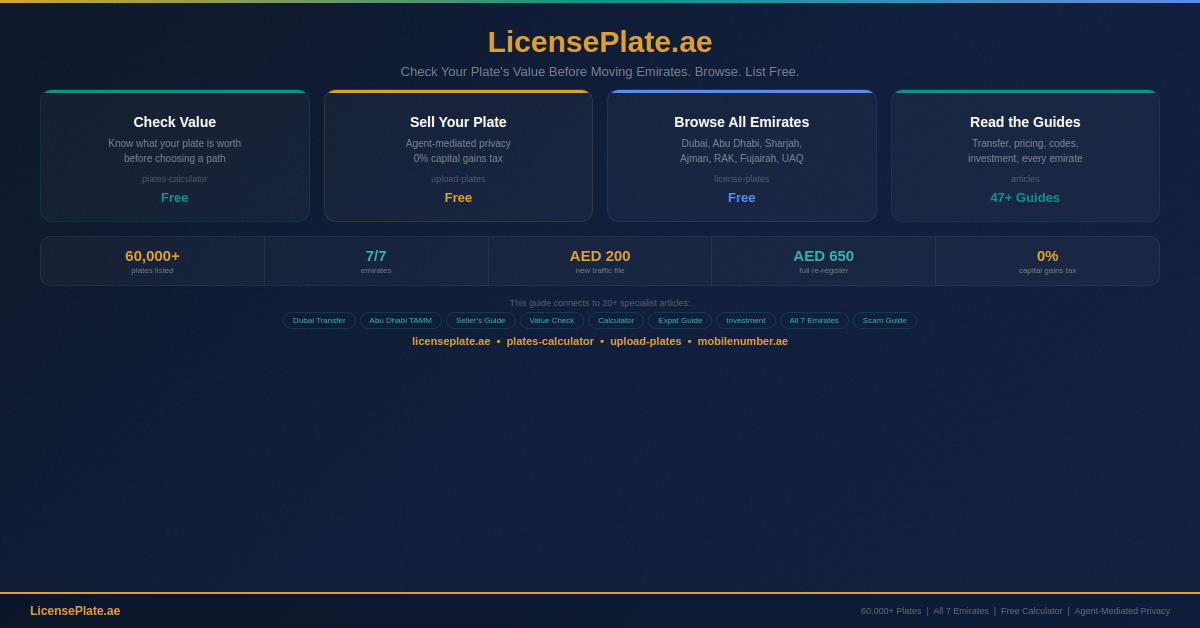Click the Dubai Transfer pill link
This screenshot has height=628, width=1200.
[x=319, y=320]
